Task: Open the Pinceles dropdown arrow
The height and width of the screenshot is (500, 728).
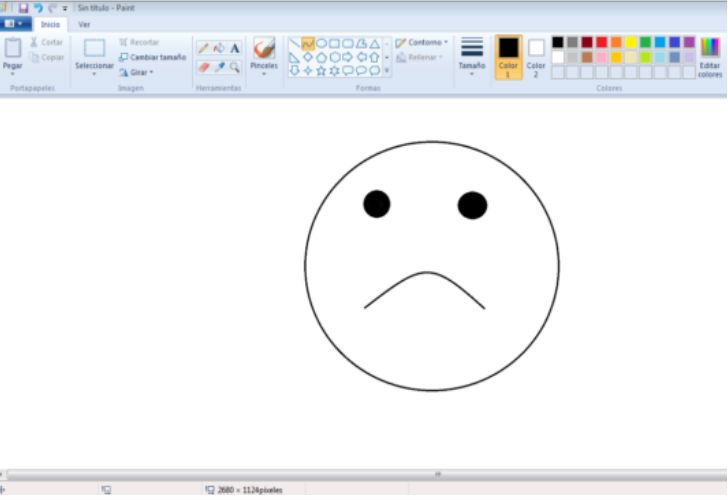Action: [x=264, y=74]
